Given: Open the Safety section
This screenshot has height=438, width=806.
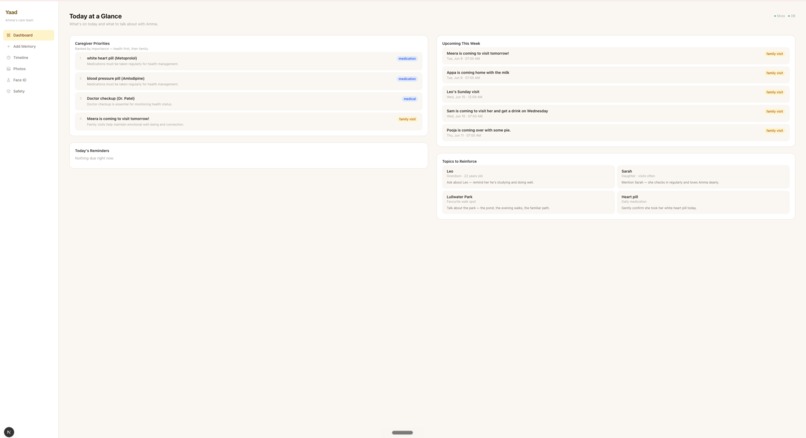Looking at the screenshot, I should click(28, 92).
